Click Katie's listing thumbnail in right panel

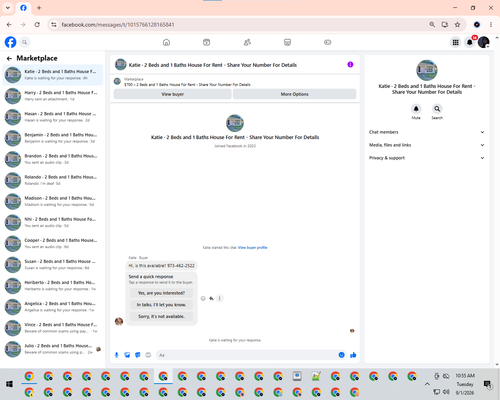[427, 70]
